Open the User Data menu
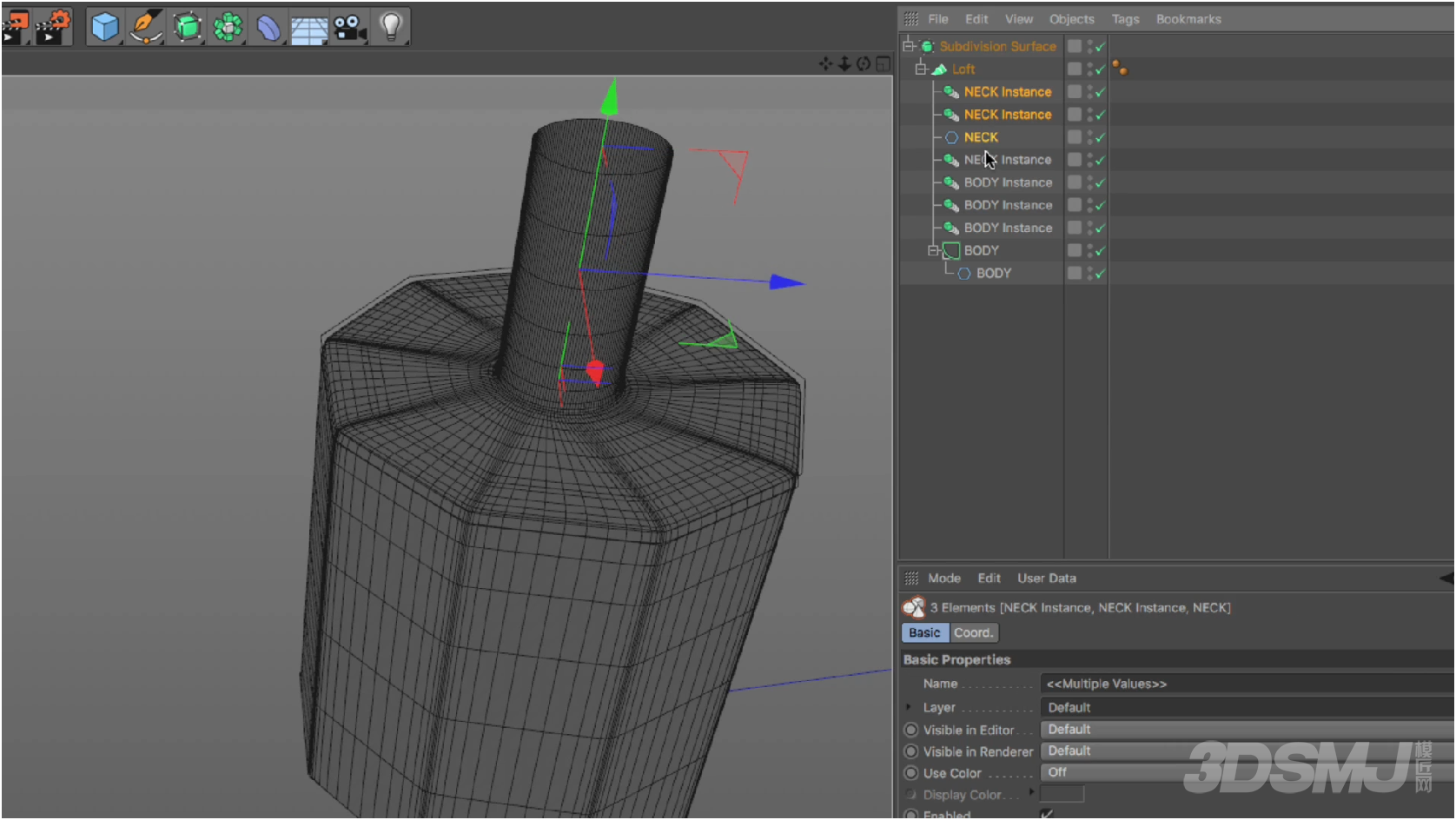The image size is (1456, 820). pos(1047,579)
